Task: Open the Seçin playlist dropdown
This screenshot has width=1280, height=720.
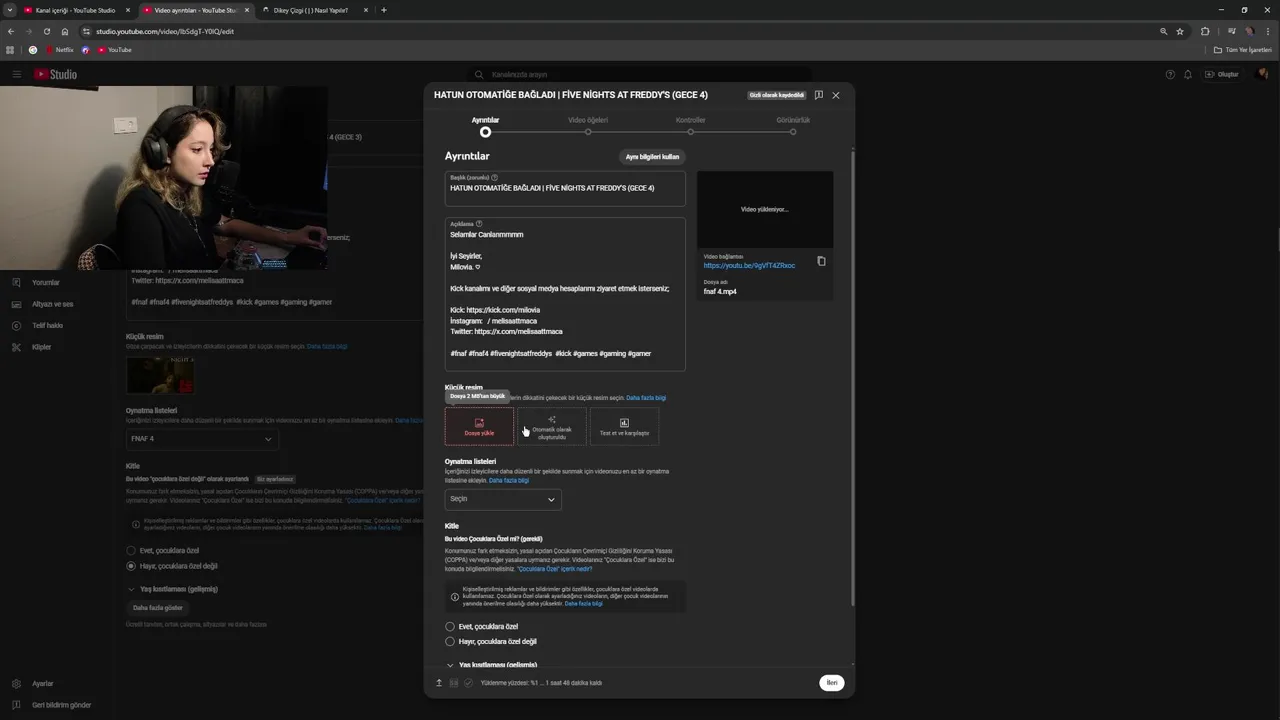Action: point(503,499)
